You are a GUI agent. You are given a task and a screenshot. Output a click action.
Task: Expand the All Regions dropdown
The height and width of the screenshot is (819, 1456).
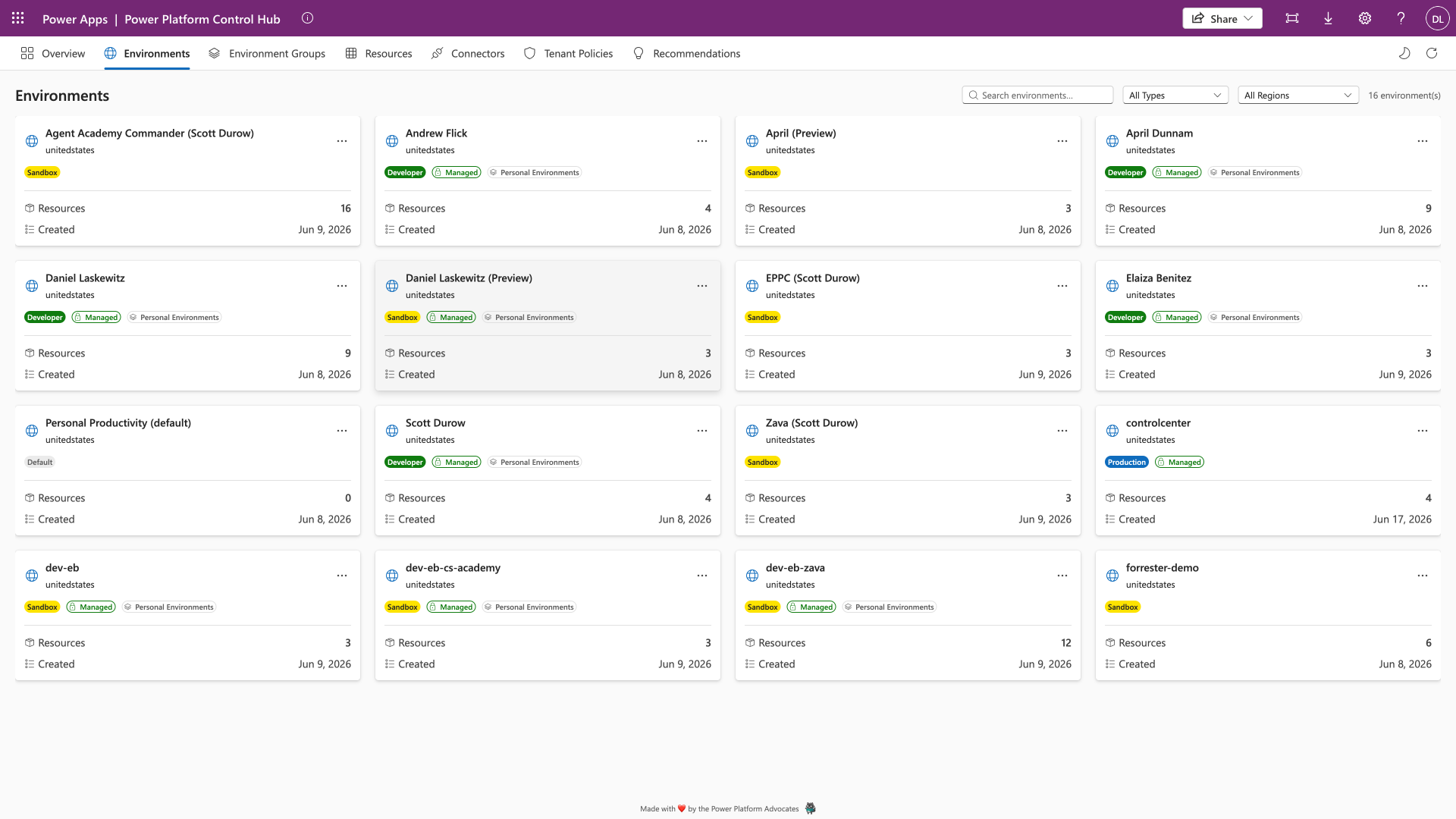(1298, 95)
